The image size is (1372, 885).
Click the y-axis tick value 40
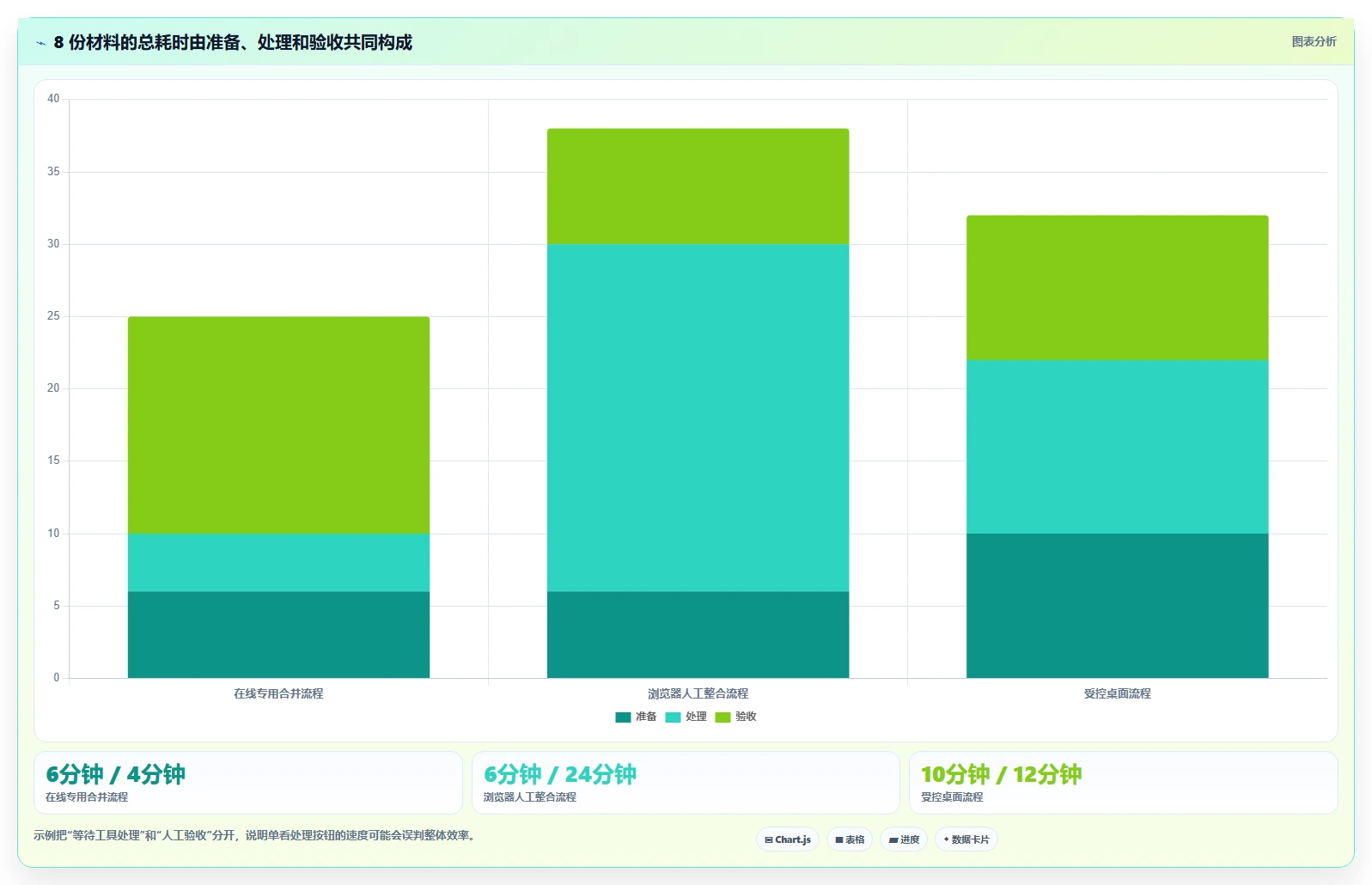click(x=53, y=99)
